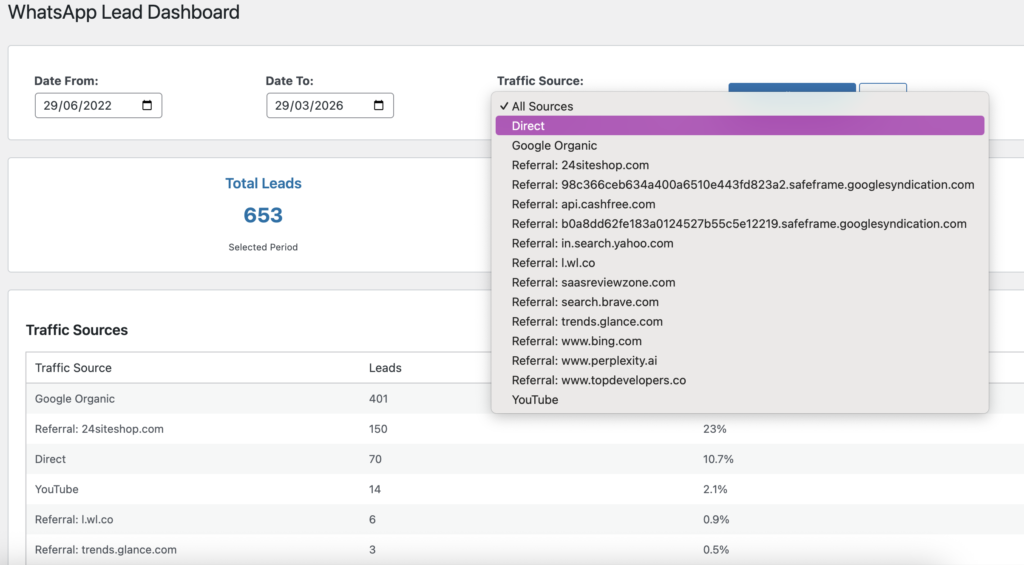Click the Date From input field
Image resolution: width=1024 pixels, height=565 pixels.
(85, 106)
